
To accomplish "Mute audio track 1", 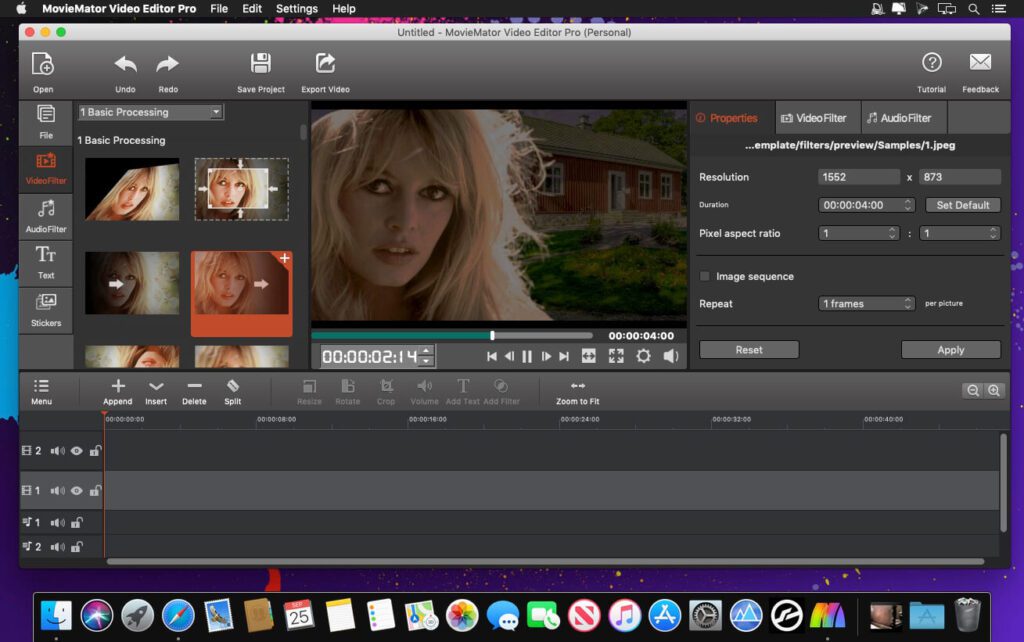I will [60, 521].
